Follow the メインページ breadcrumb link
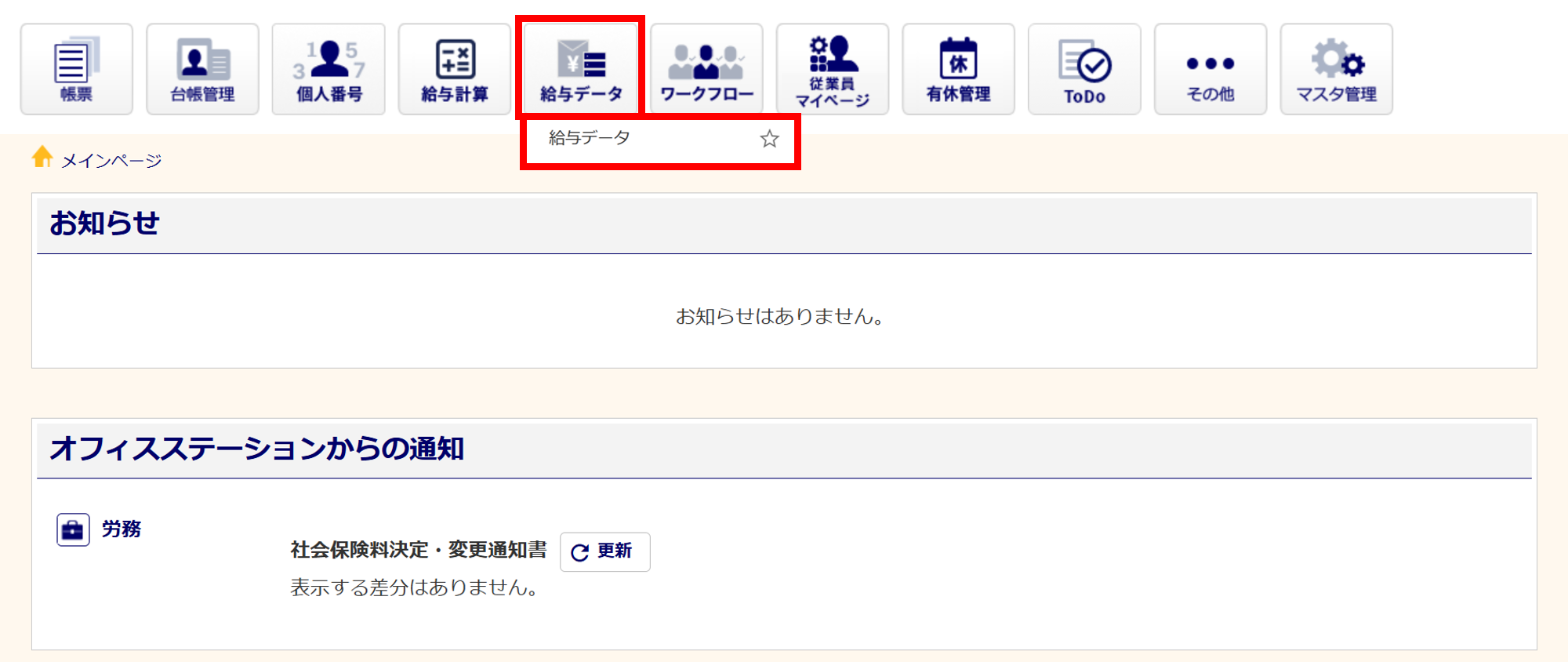 111,161
